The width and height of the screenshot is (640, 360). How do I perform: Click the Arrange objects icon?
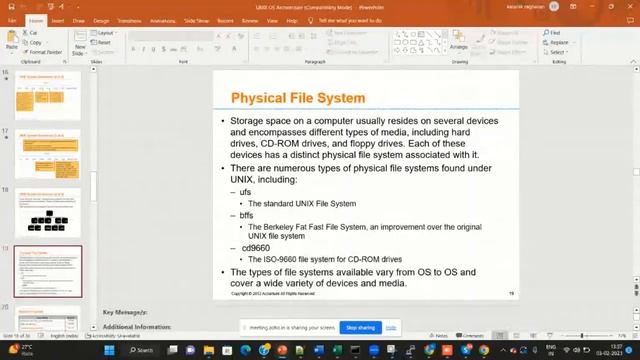(459, 37)
